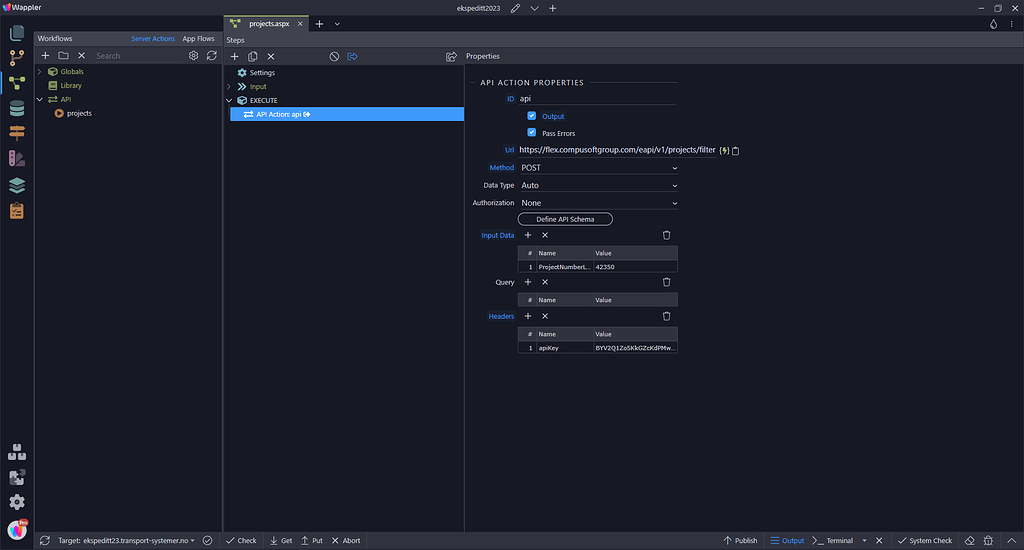
Task: Delete Input Data row with trash icon
Action: (667, 235)
